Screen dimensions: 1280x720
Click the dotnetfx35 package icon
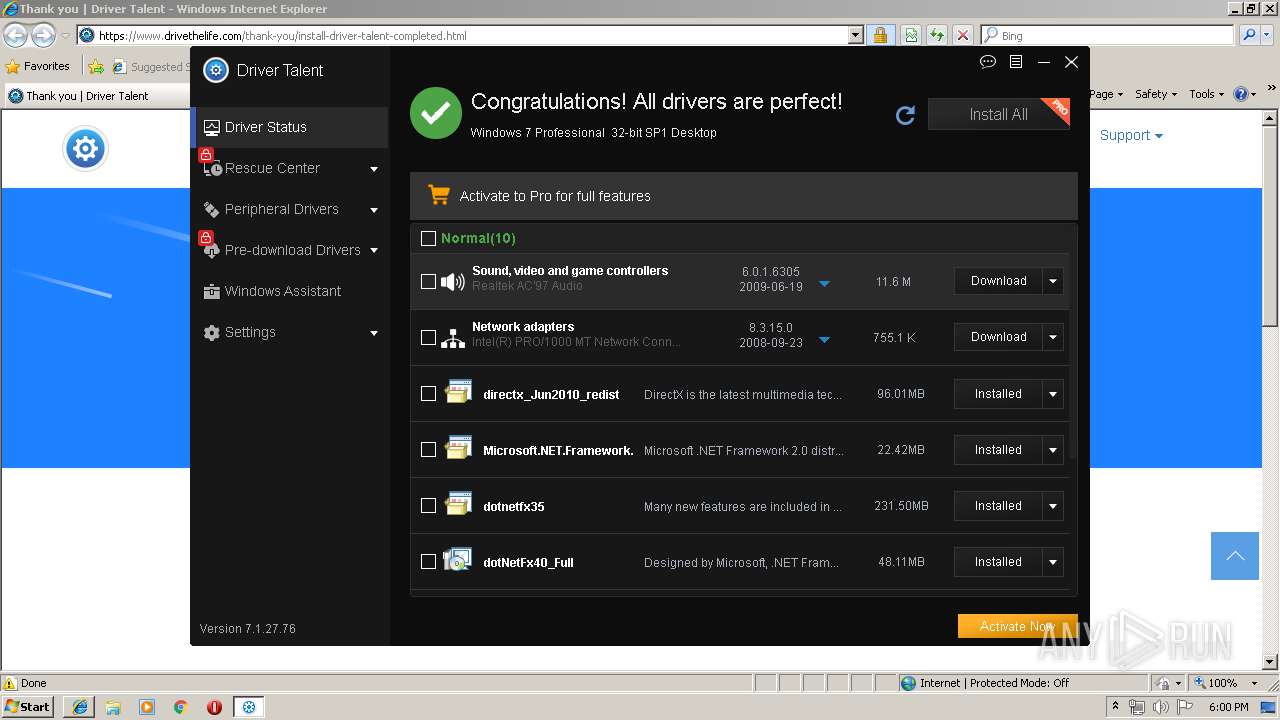click(x=458, y=505)
